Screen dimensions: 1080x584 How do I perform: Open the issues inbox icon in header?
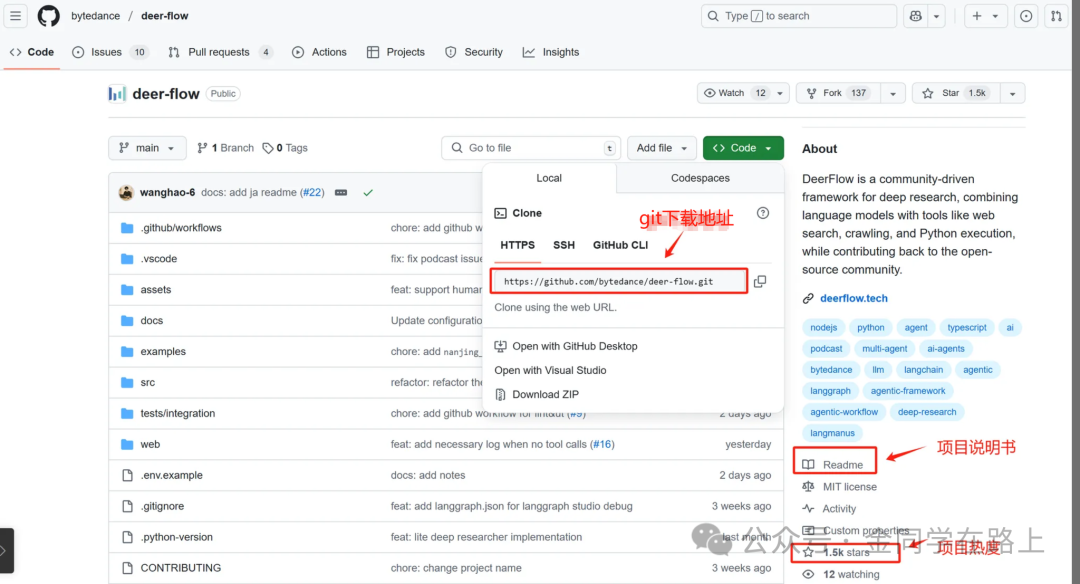(x=1026, y=16)
